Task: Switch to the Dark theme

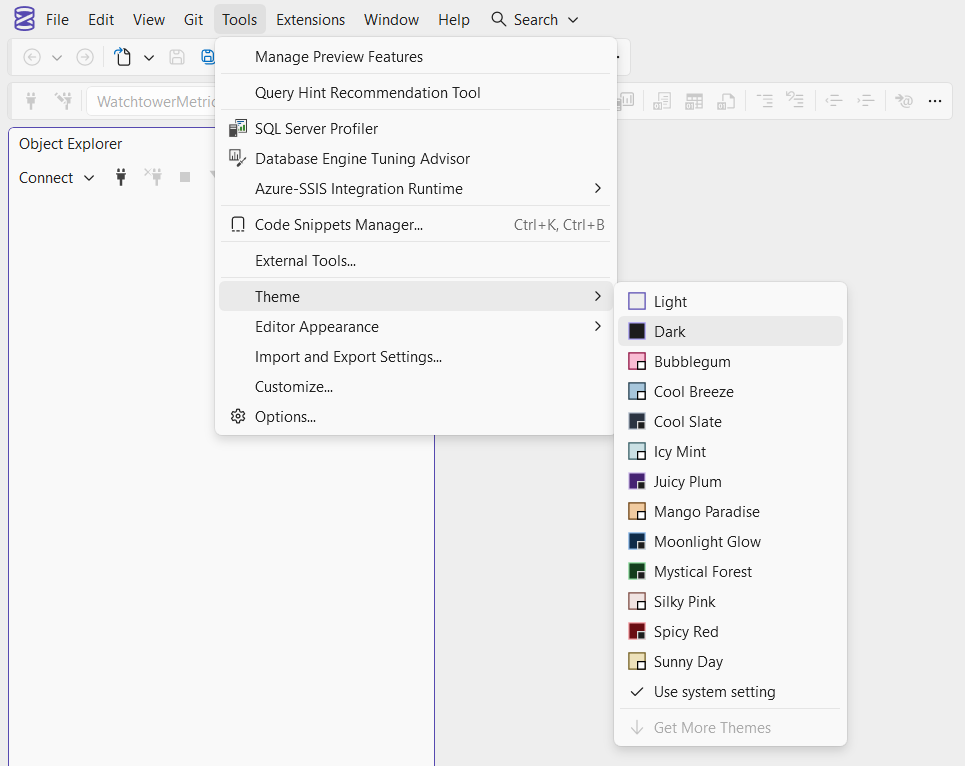Action: point(670,331)
